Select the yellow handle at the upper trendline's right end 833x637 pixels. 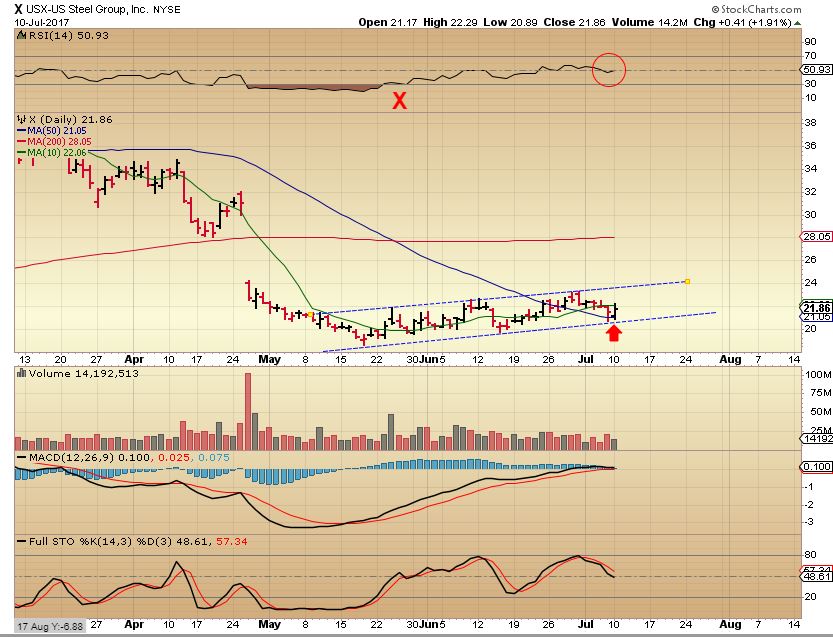(x=687, y=281)
